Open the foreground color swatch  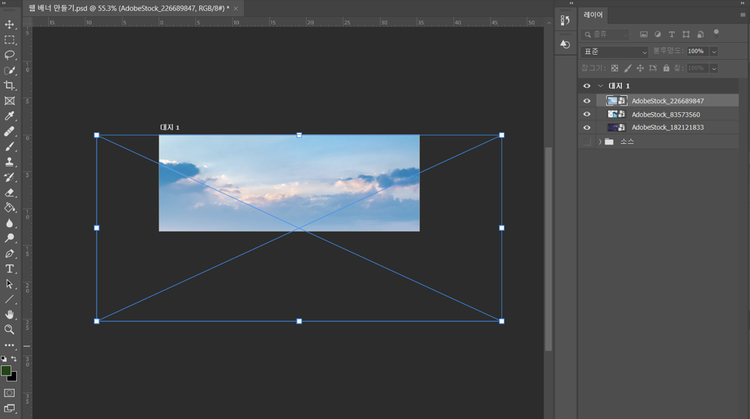(x=6, y=371)
